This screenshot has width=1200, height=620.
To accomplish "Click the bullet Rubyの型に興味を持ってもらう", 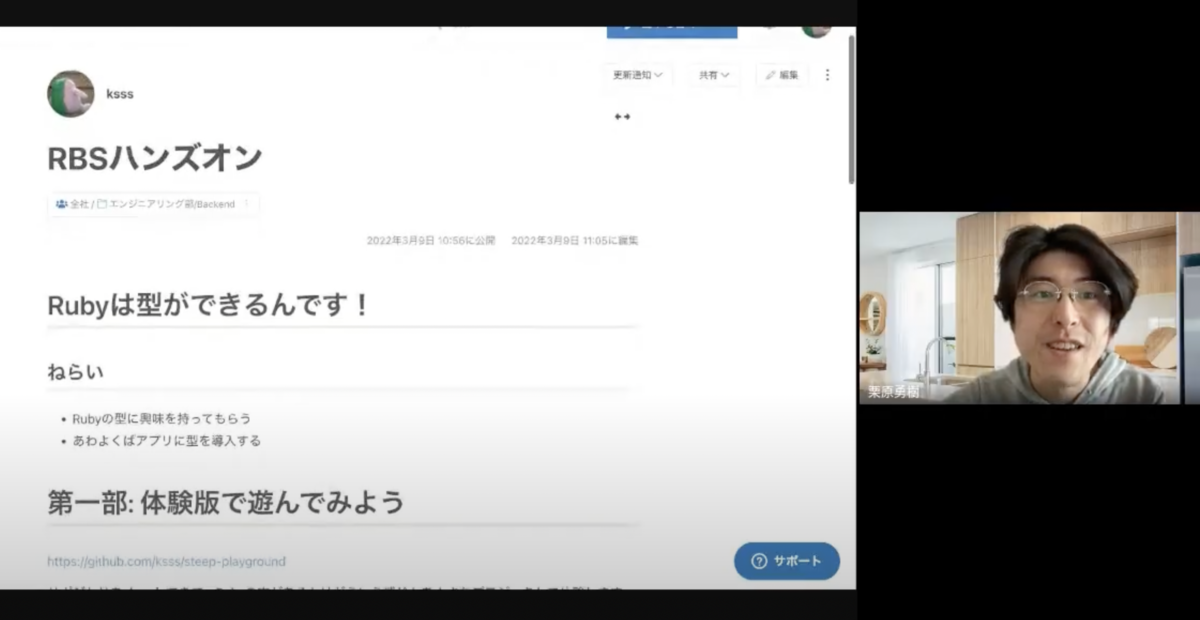I will point(161,419).
